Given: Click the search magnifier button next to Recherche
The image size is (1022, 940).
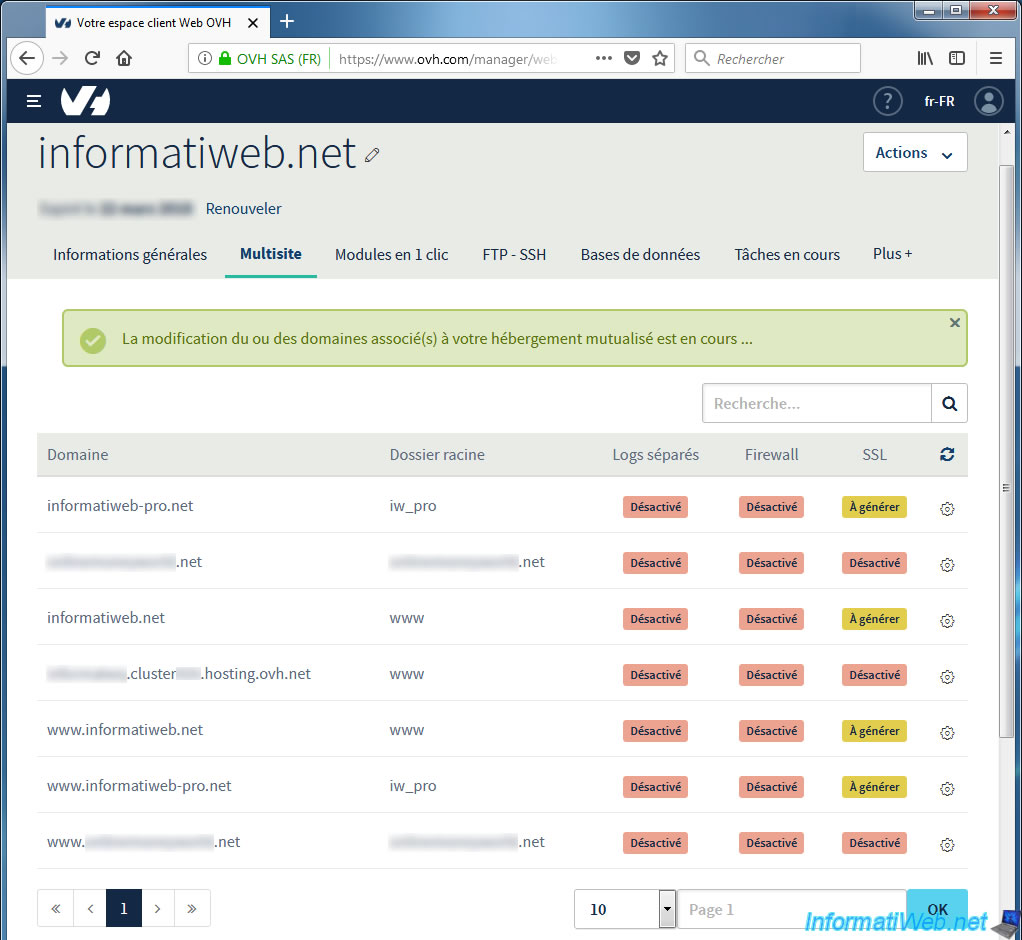Looking at the screenshot, I should point(949,404).
